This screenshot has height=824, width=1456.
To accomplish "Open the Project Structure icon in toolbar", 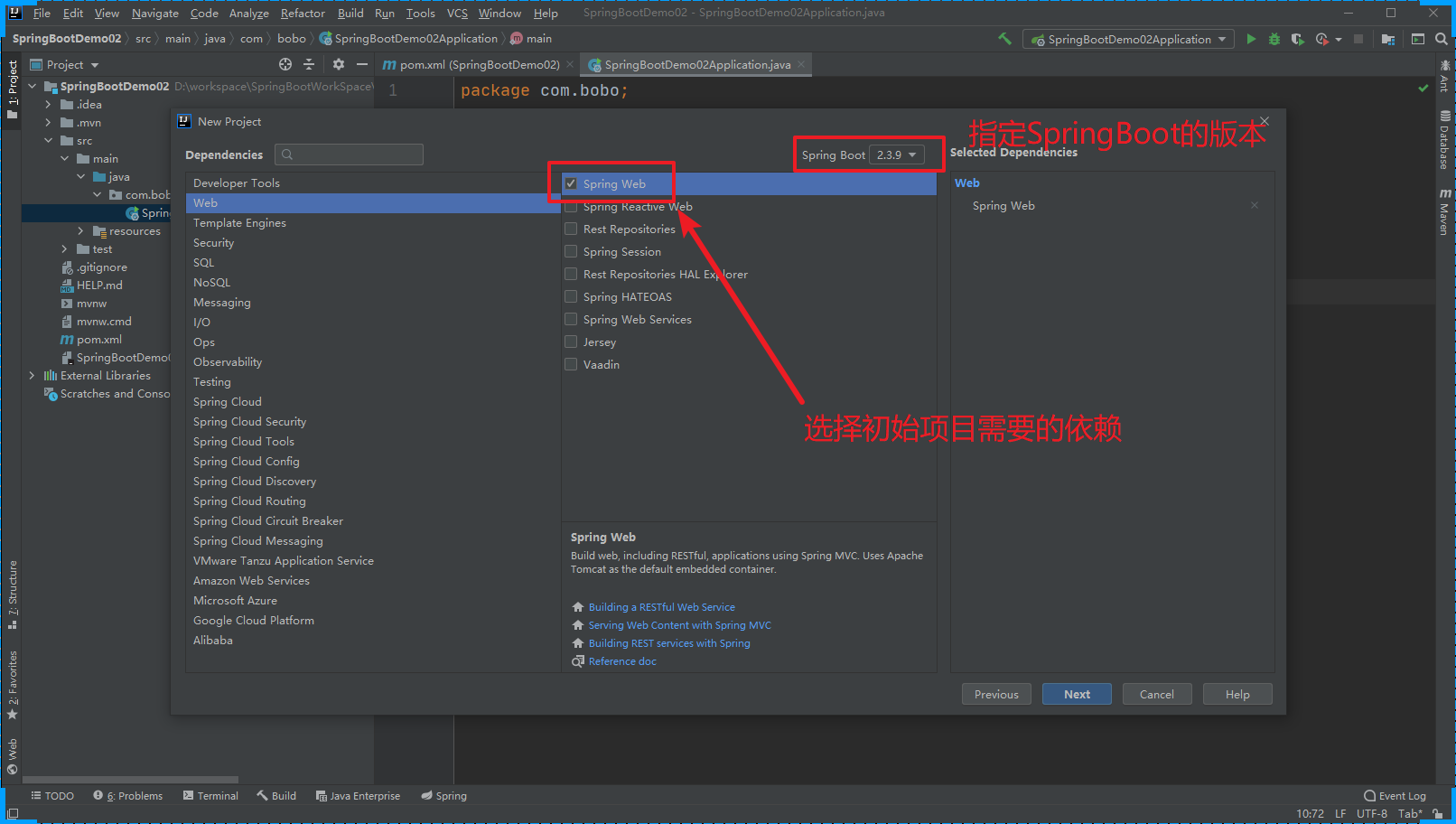I will (x=1388, y=39).
